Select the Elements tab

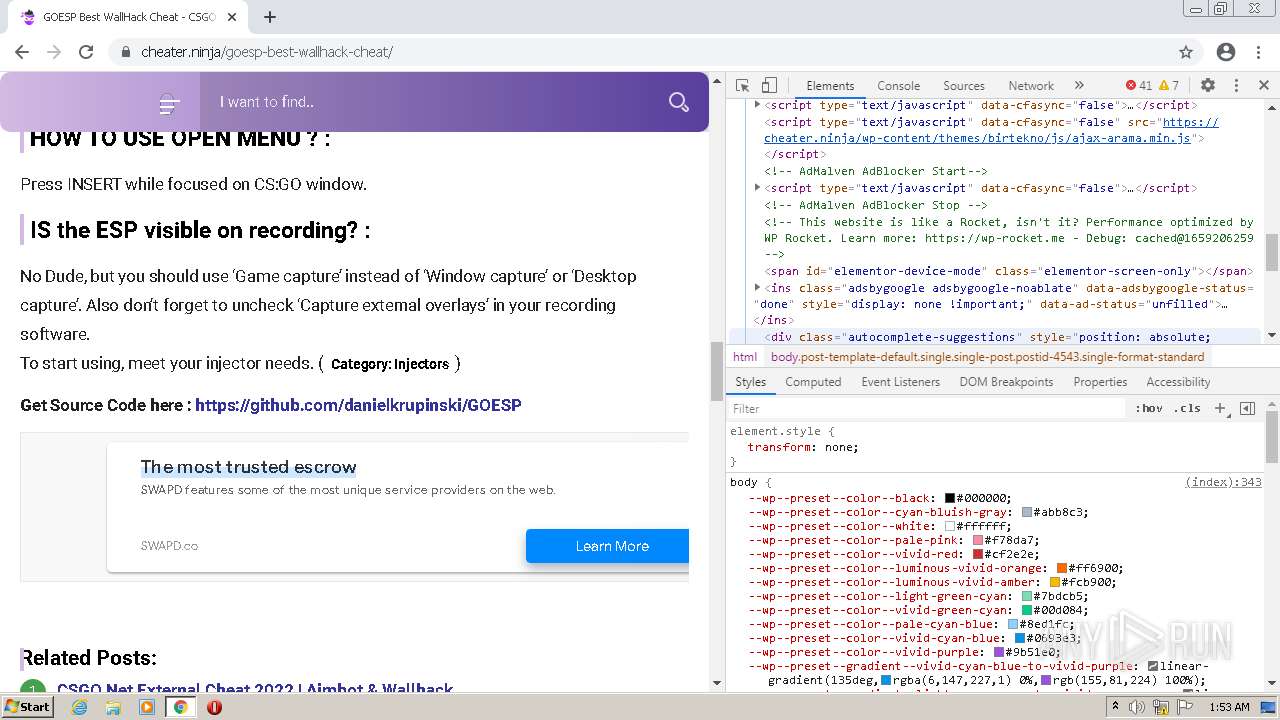click(830, 86)
